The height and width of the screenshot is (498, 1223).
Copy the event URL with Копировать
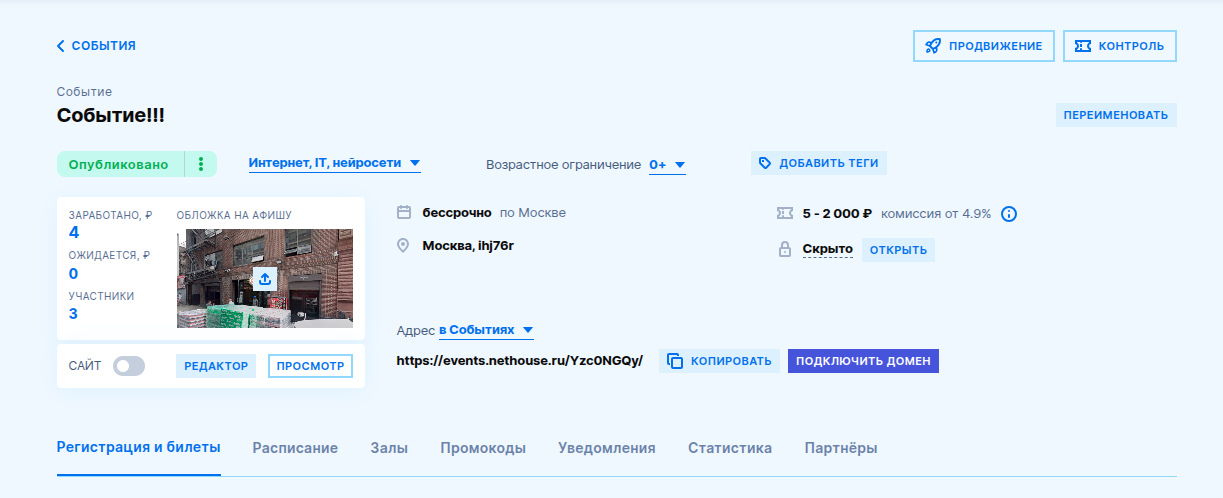(719, 361)
